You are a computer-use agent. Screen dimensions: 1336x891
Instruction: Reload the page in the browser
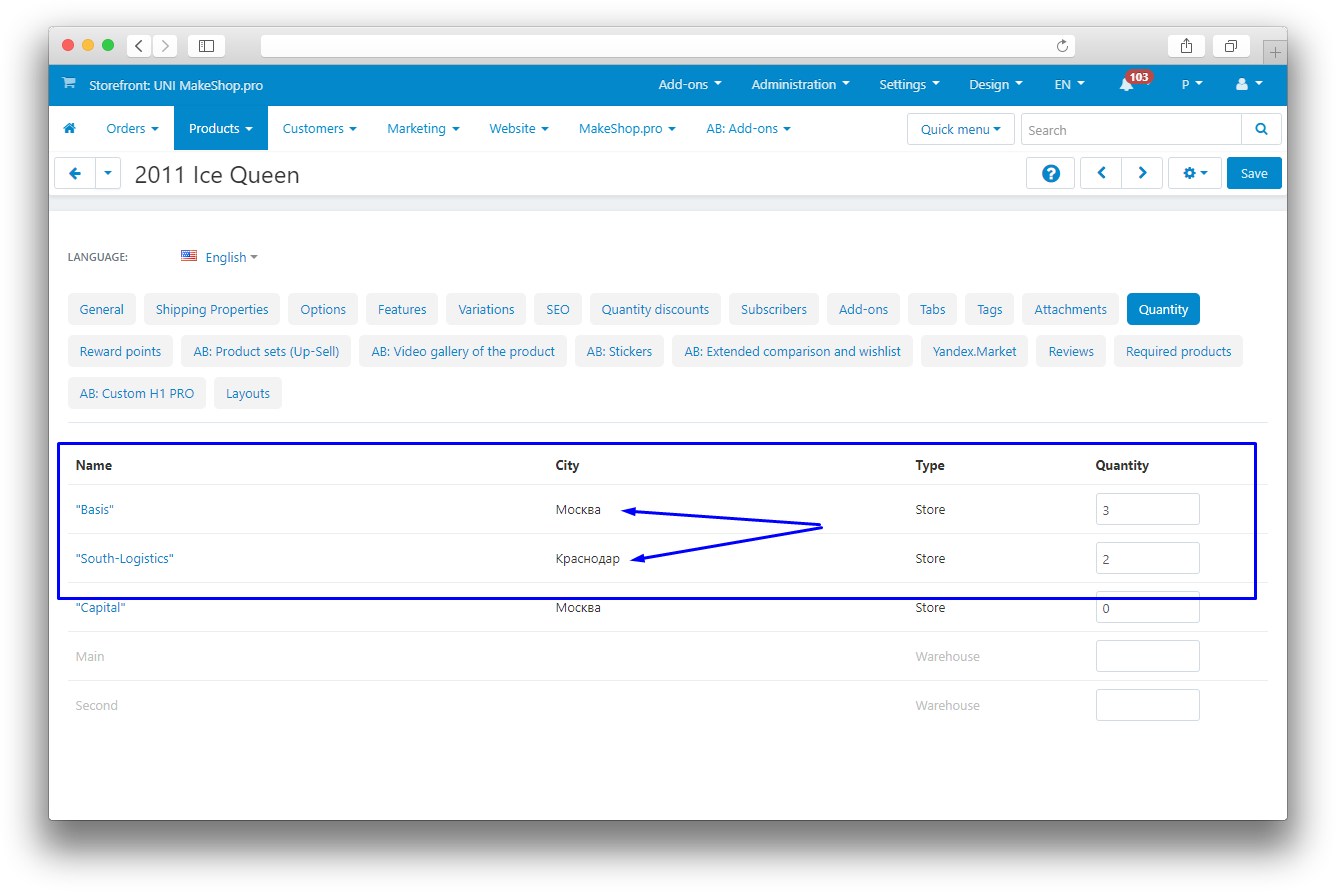point(1062,46)
